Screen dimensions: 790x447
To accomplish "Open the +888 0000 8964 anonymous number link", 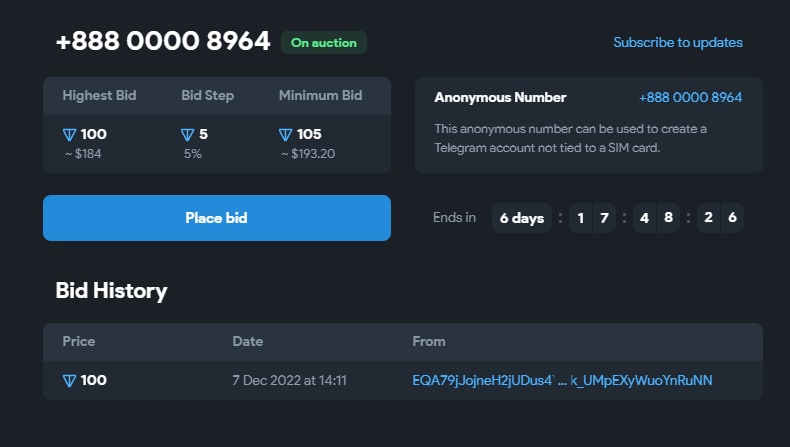I will coord(690,97).
